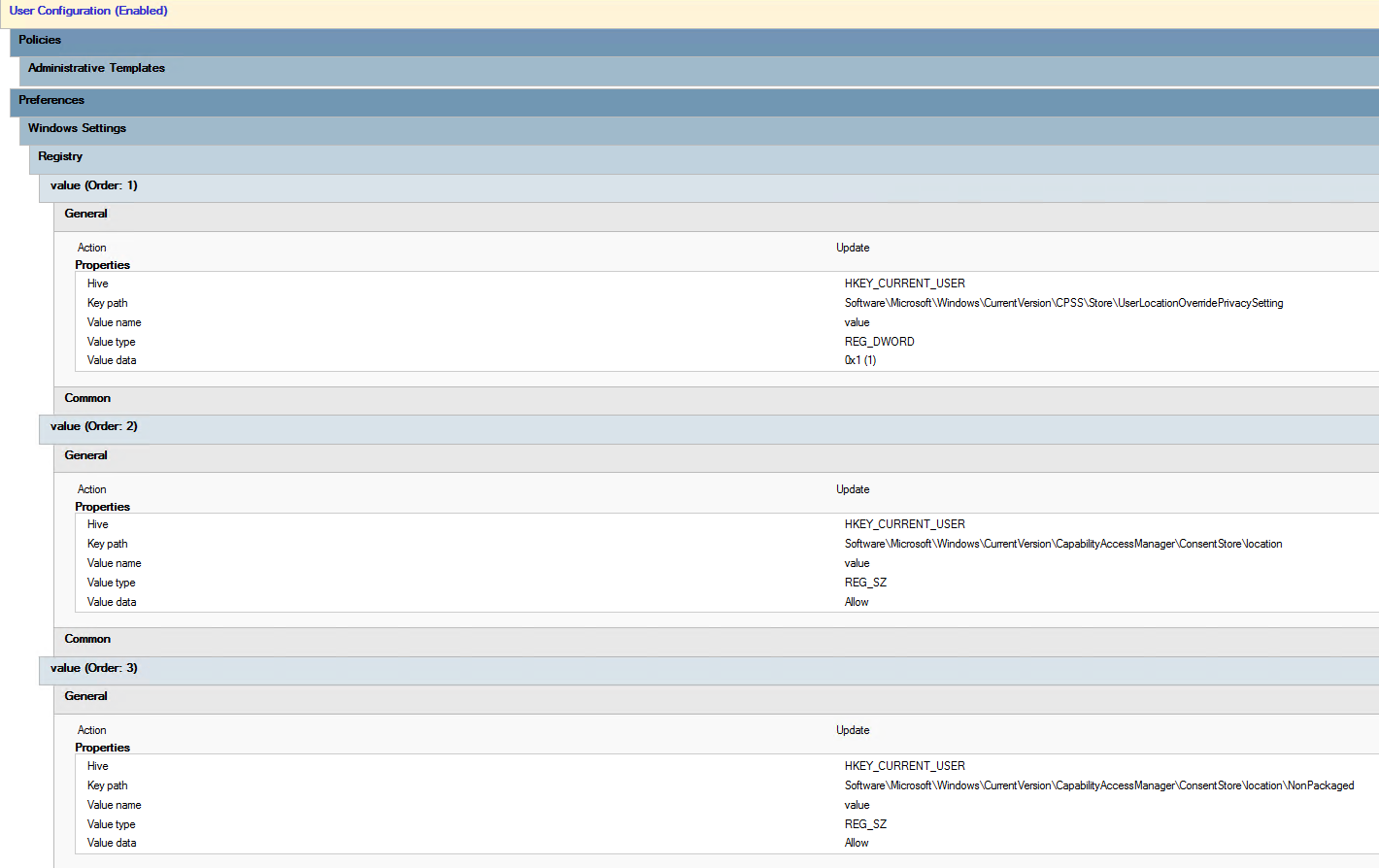Collapse the value (Order: 2) entry

coord(94,426)
